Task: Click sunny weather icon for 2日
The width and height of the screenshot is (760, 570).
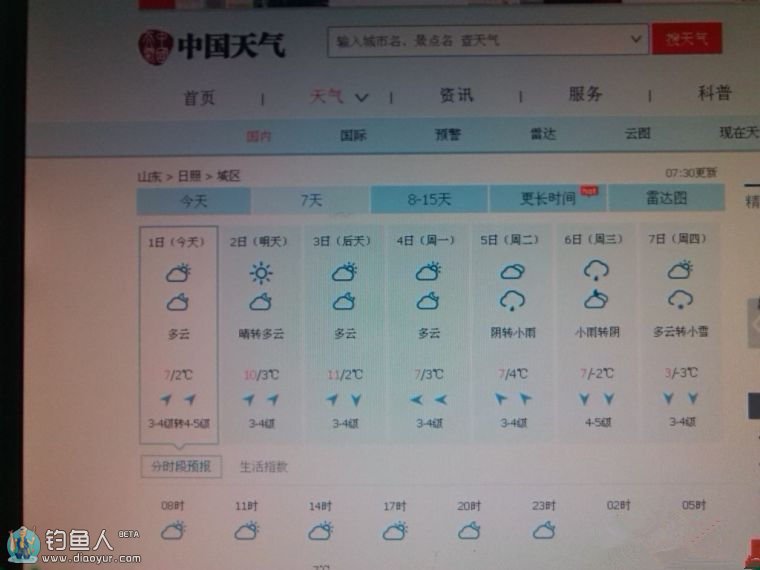Action: click(261, 272)
